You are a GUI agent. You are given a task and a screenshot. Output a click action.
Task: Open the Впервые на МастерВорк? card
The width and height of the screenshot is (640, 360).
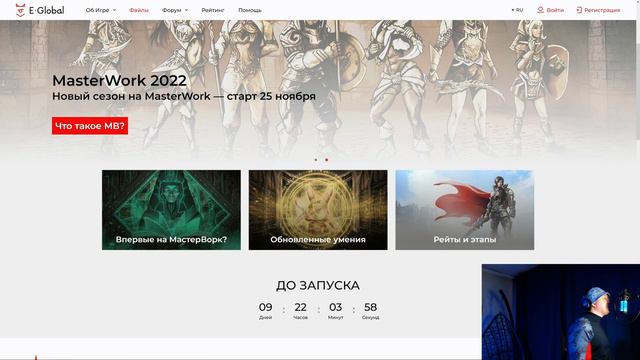point(171,210)
